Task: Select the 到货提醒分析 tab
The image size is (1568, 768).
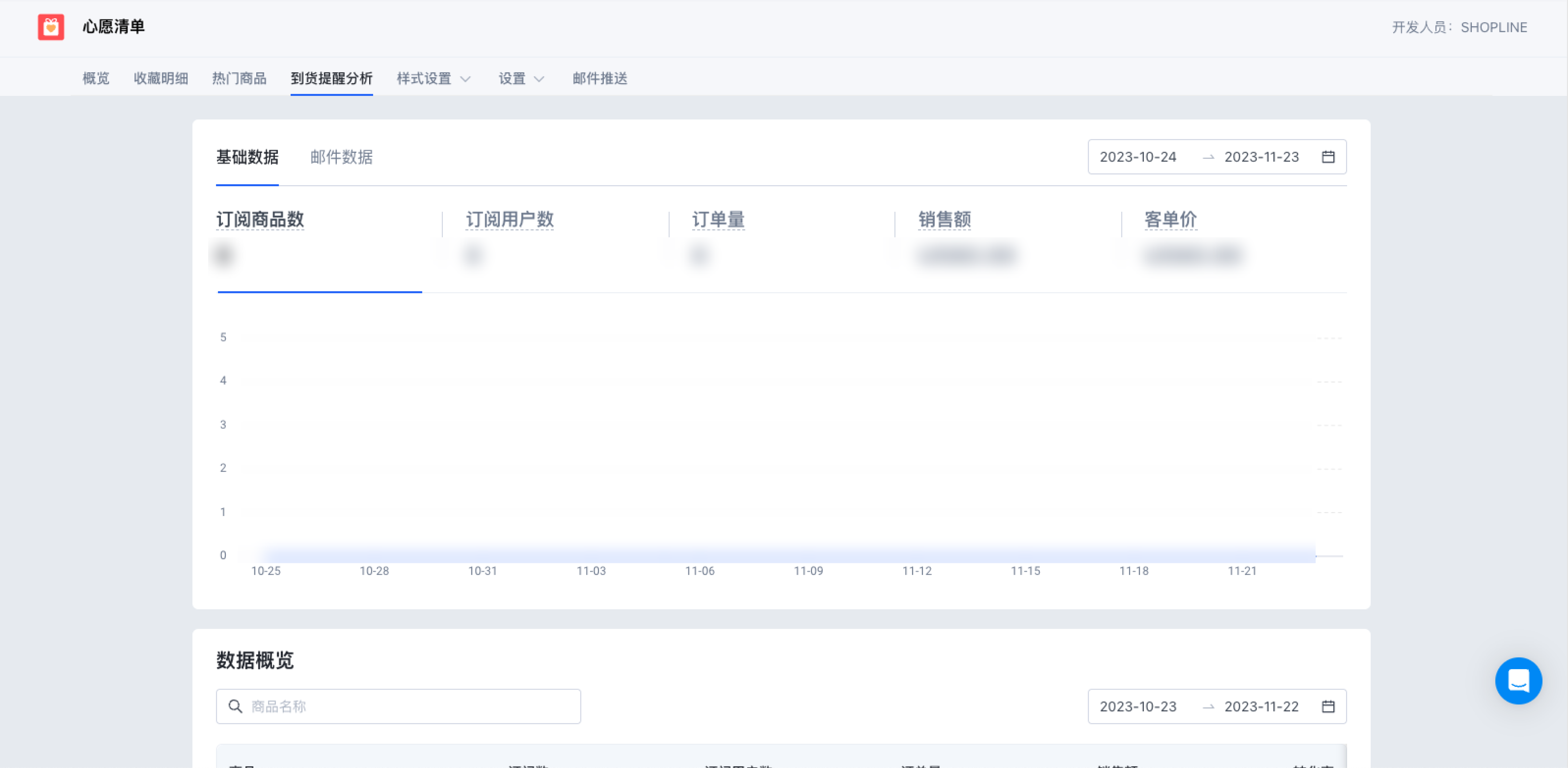Action: tap(332, 79)
